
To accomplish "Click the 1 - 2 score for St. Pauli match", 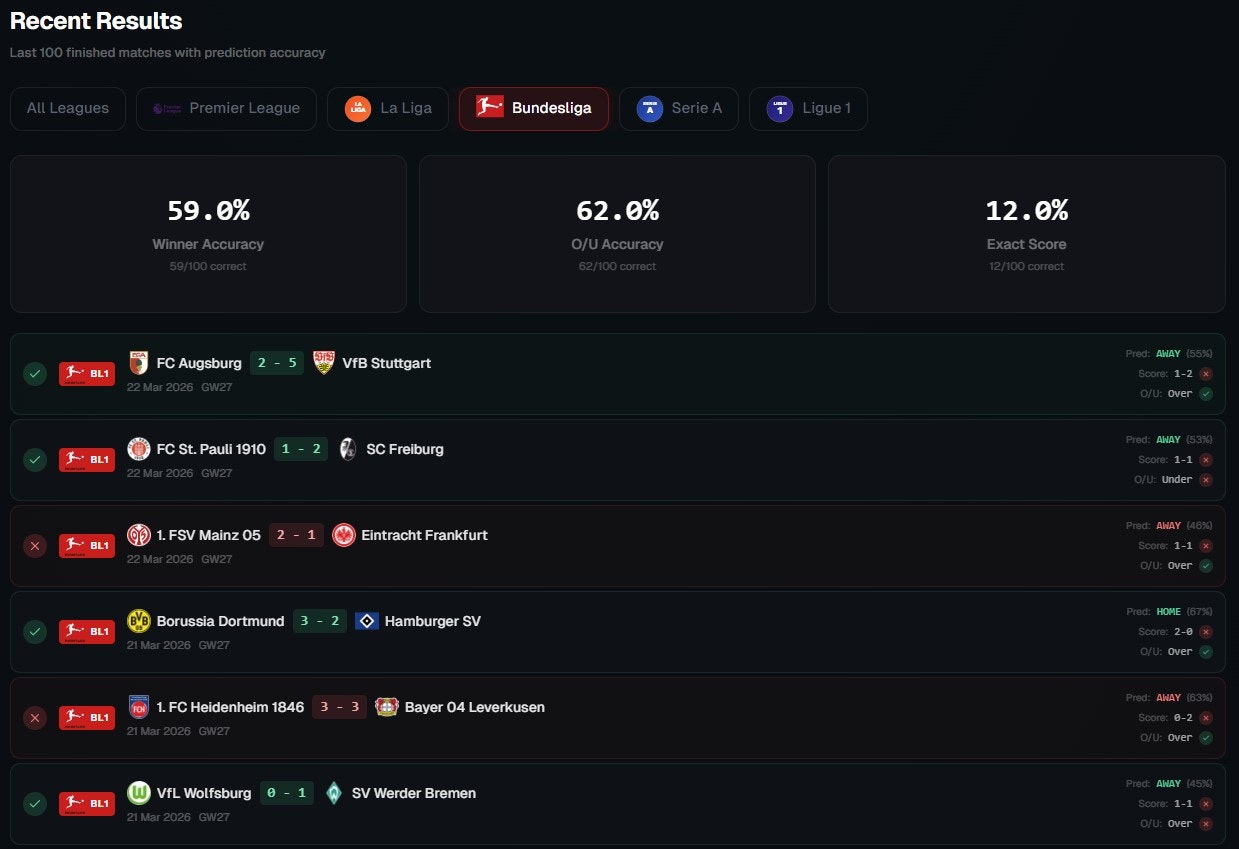I will [301, 449].
